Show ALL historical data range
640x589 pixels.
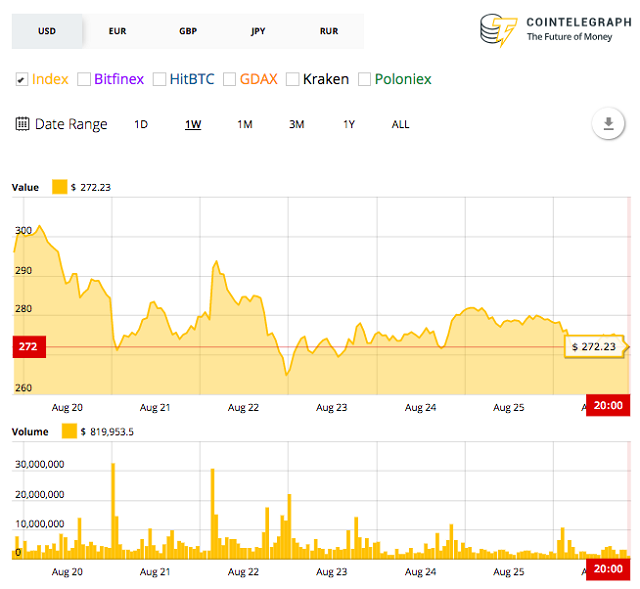tap(400, 125)
